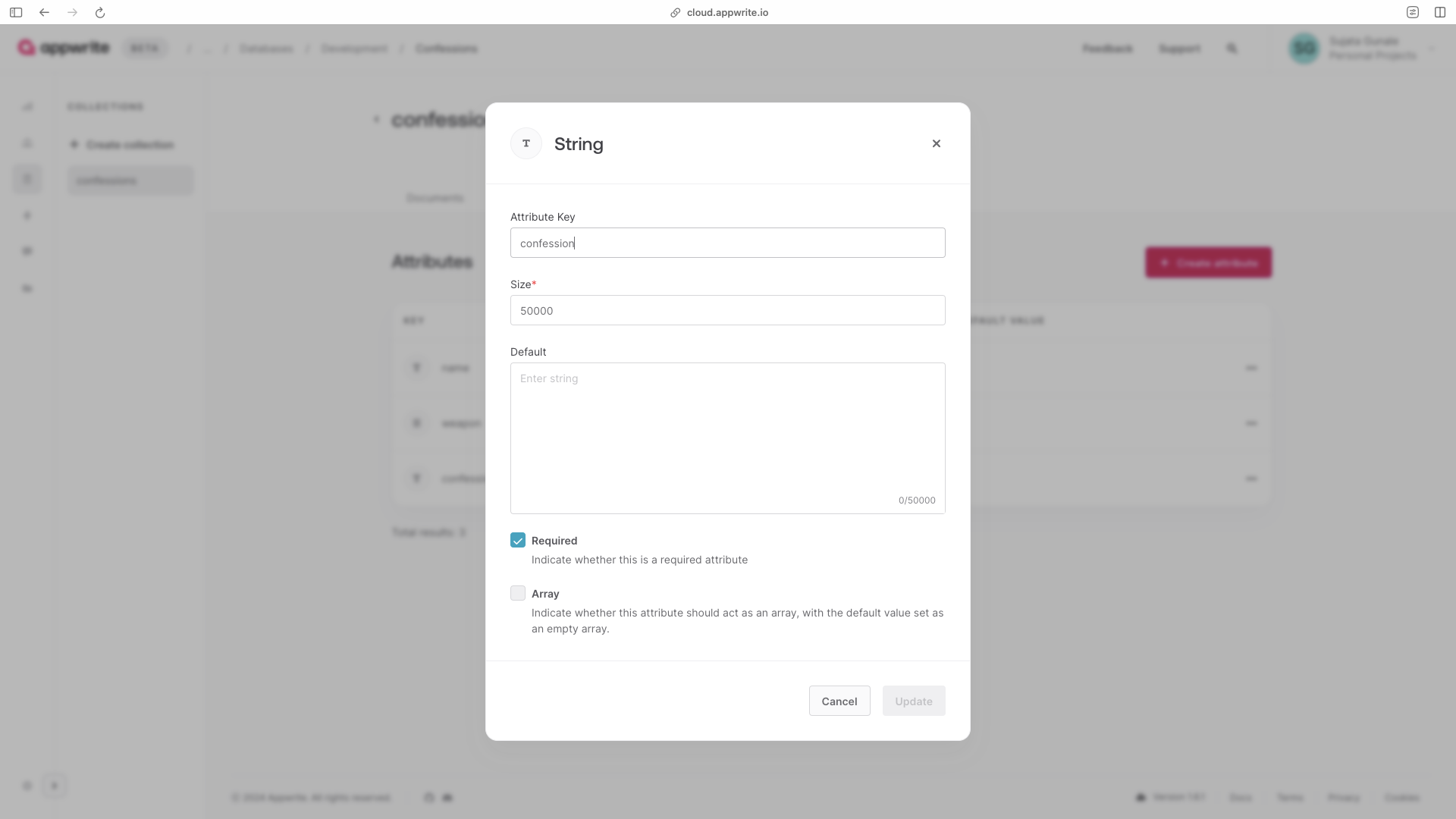Toggle the browser sidebar icon
Viewport: 1456px width, 819px height.
click(16, 12)
